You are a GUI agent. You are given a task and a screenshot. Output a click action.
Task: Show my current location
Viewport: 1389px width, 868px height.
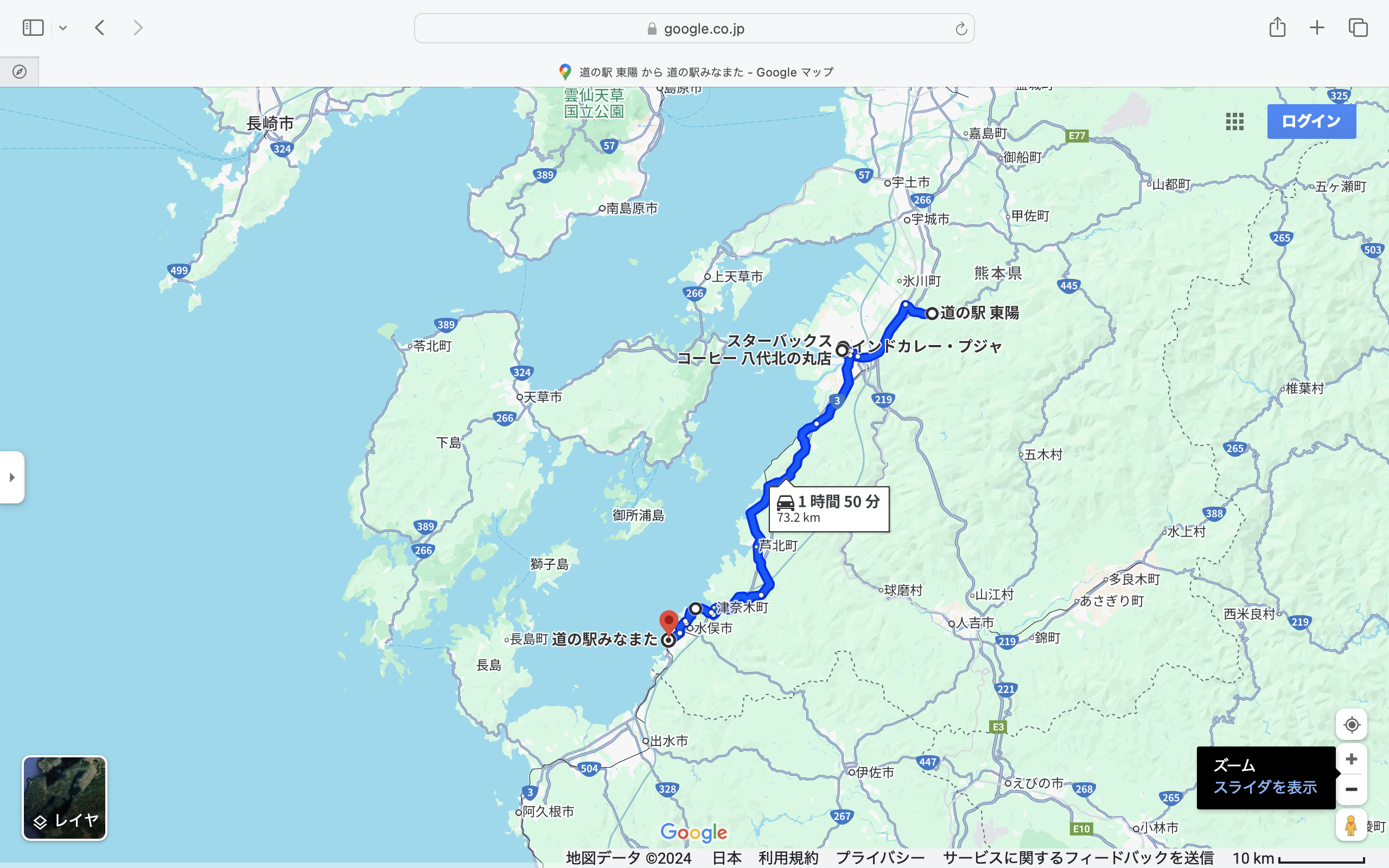pyautogui.click(x=1351, y=724)
